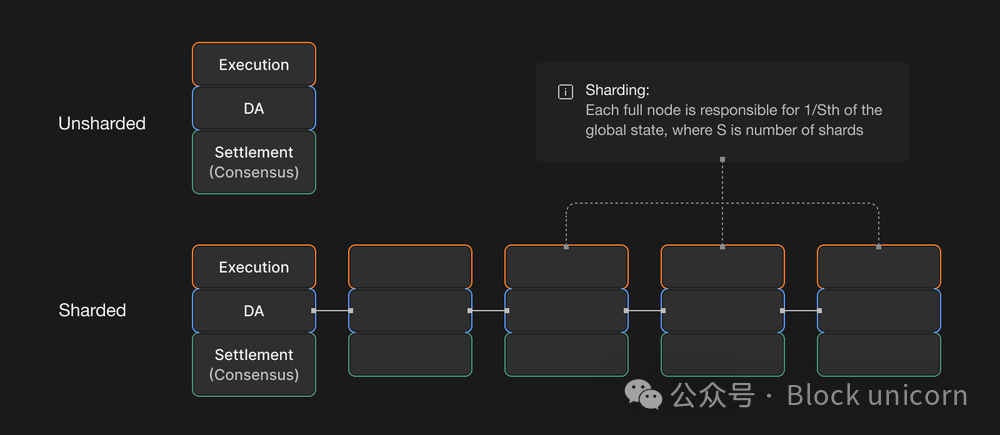This screenshot has height=435, width=1000.
Task: Click the callout text about 1/Sth of global state
Action: click(x=733, y=120)
